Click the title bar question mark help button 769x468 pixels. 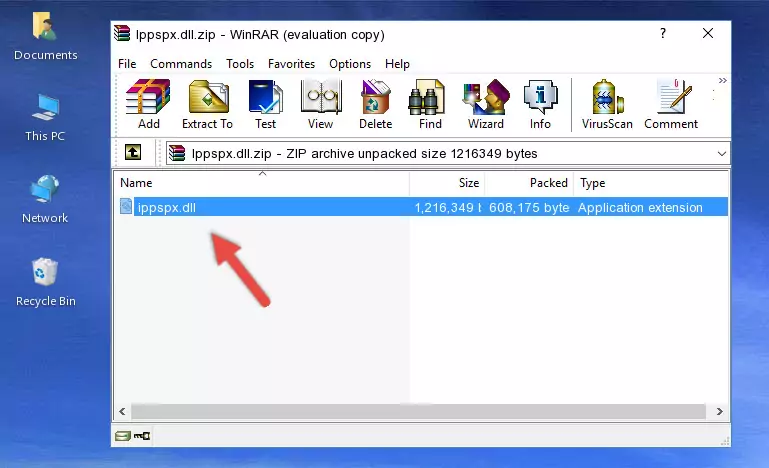tap(663, 33)
